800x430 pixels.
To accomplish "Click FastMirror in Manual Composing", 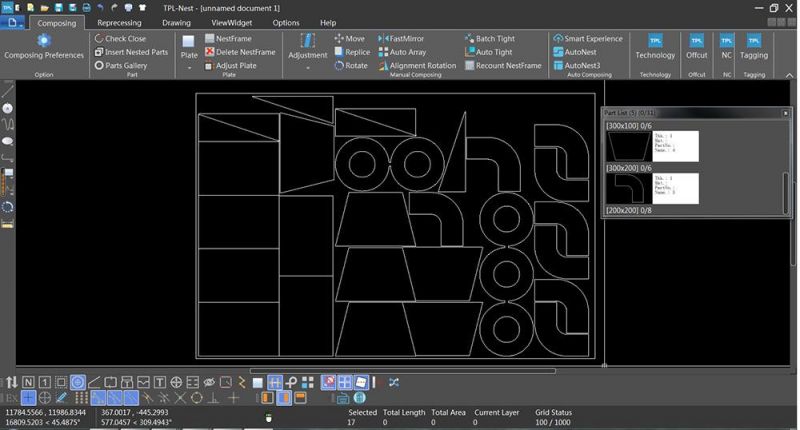I will point(401,38).
